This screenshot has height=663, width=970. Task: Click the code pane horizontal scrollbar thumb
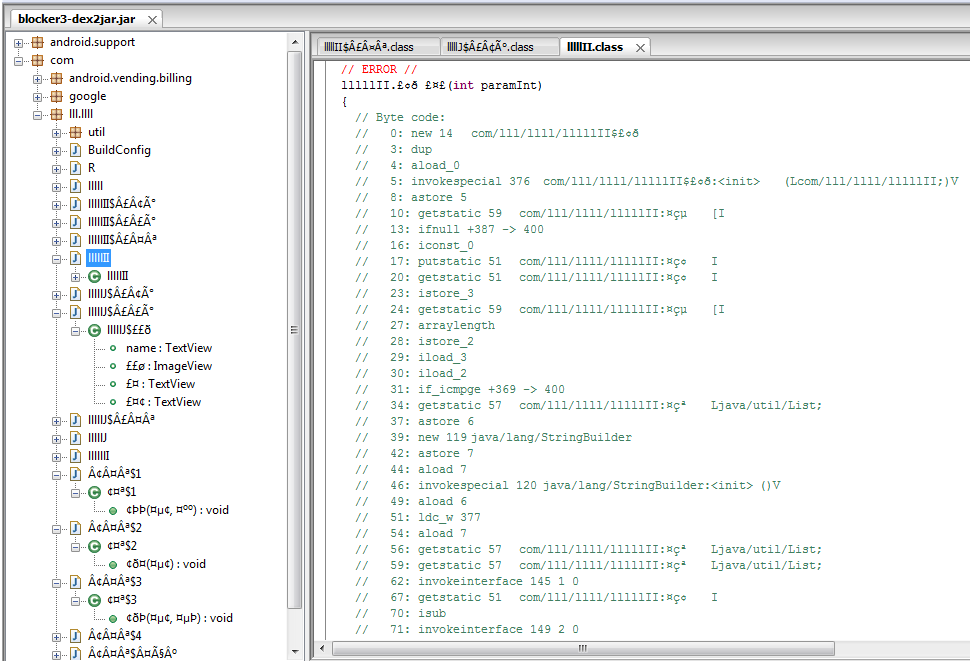pos(583,648)
